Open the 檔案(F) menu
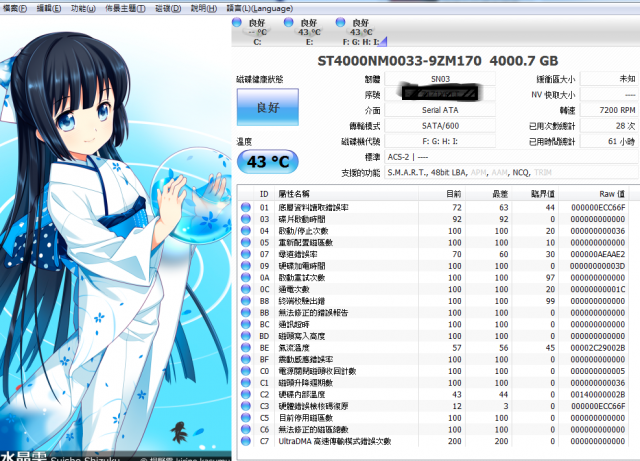The width and height of the screenshot is (640, 461). pyautogui.click(x=15, y=8)
